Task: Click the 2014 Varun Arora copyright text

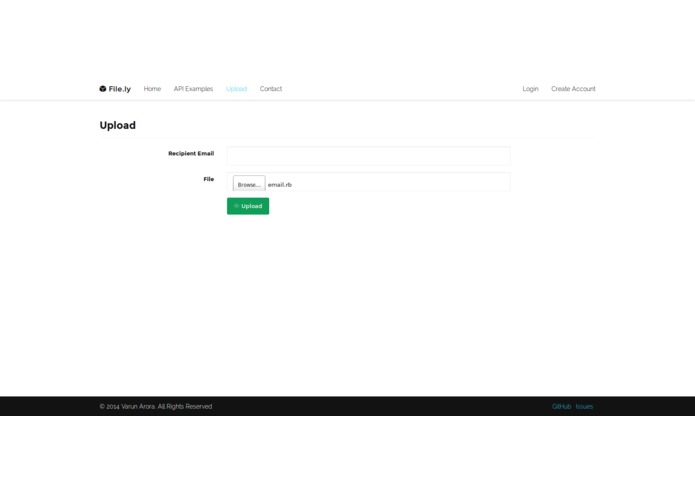Action: (x=156, y=406)
